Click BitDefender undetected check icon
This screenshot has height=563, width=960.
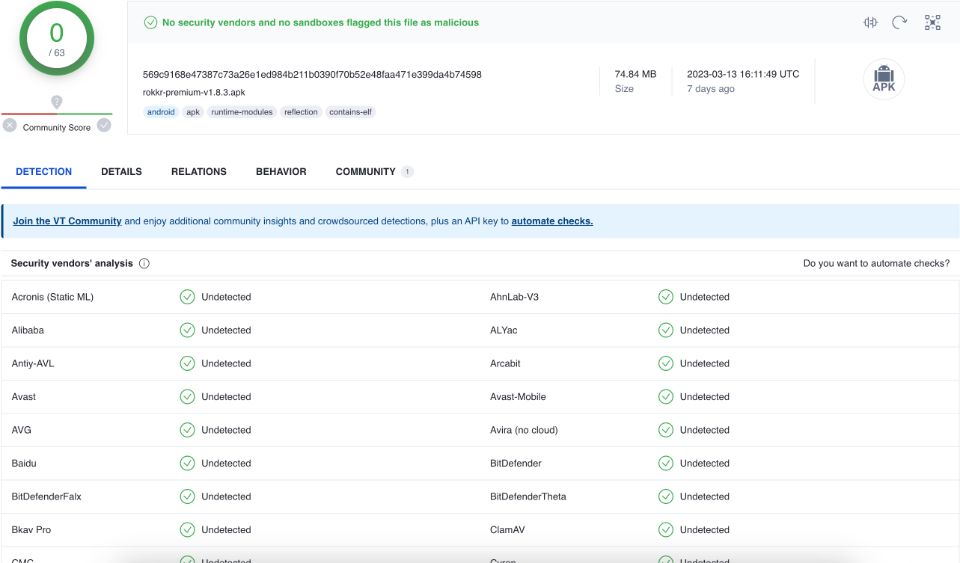point(666,463)
